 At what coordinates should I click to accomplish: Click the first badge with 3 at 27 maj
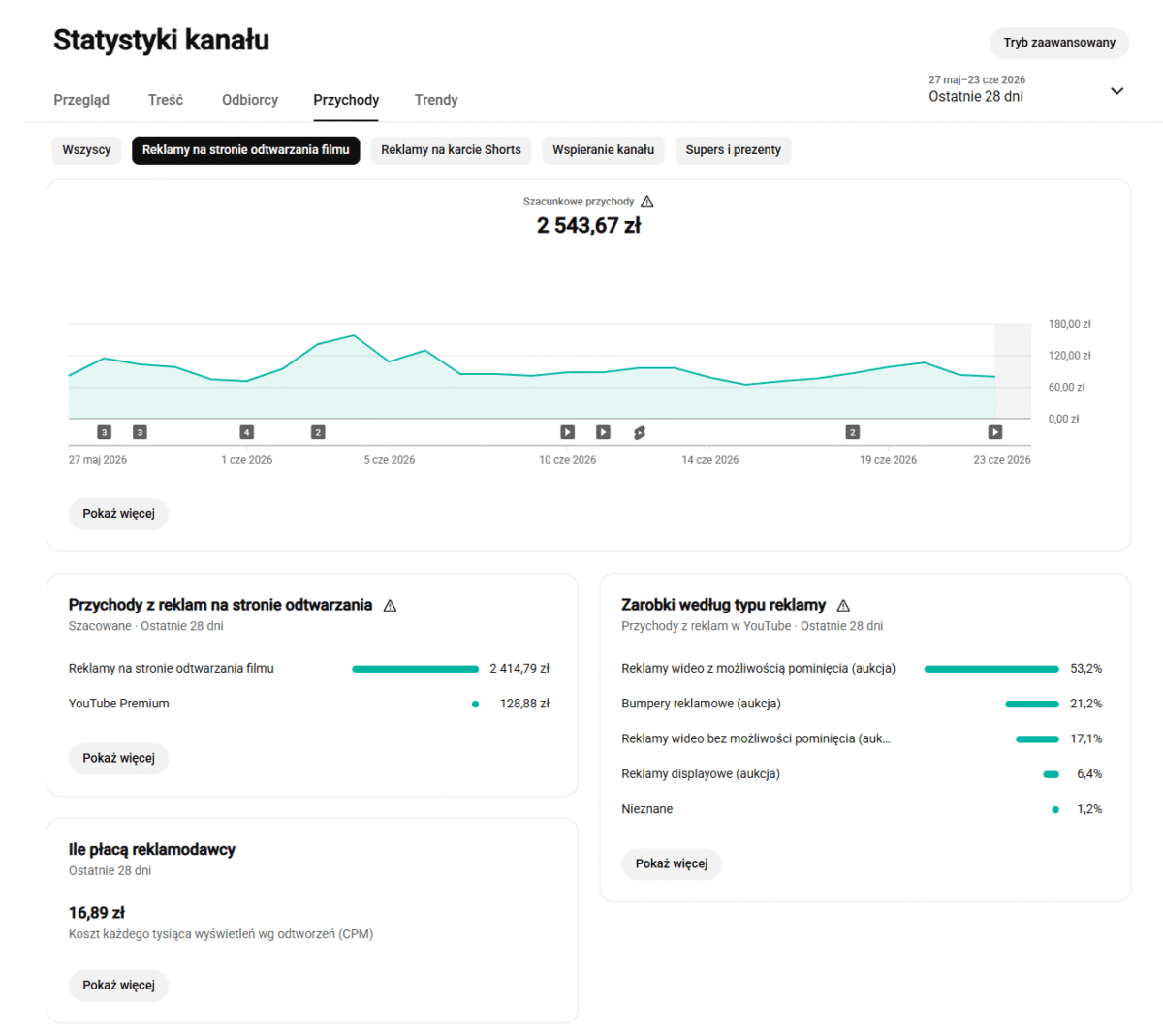pos(105,432)
